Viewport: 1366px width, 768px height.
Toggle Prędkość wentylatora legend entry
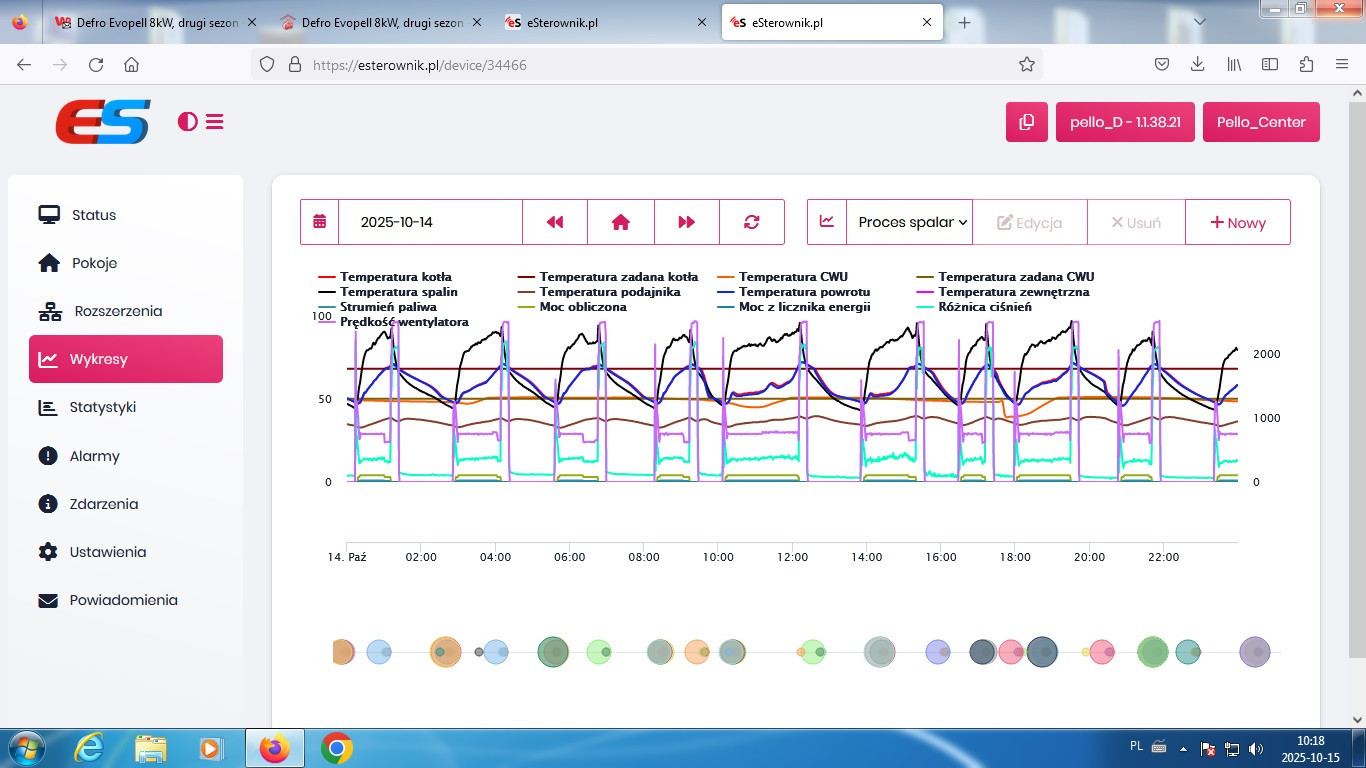pyautogui.click(x=403, y=322)
